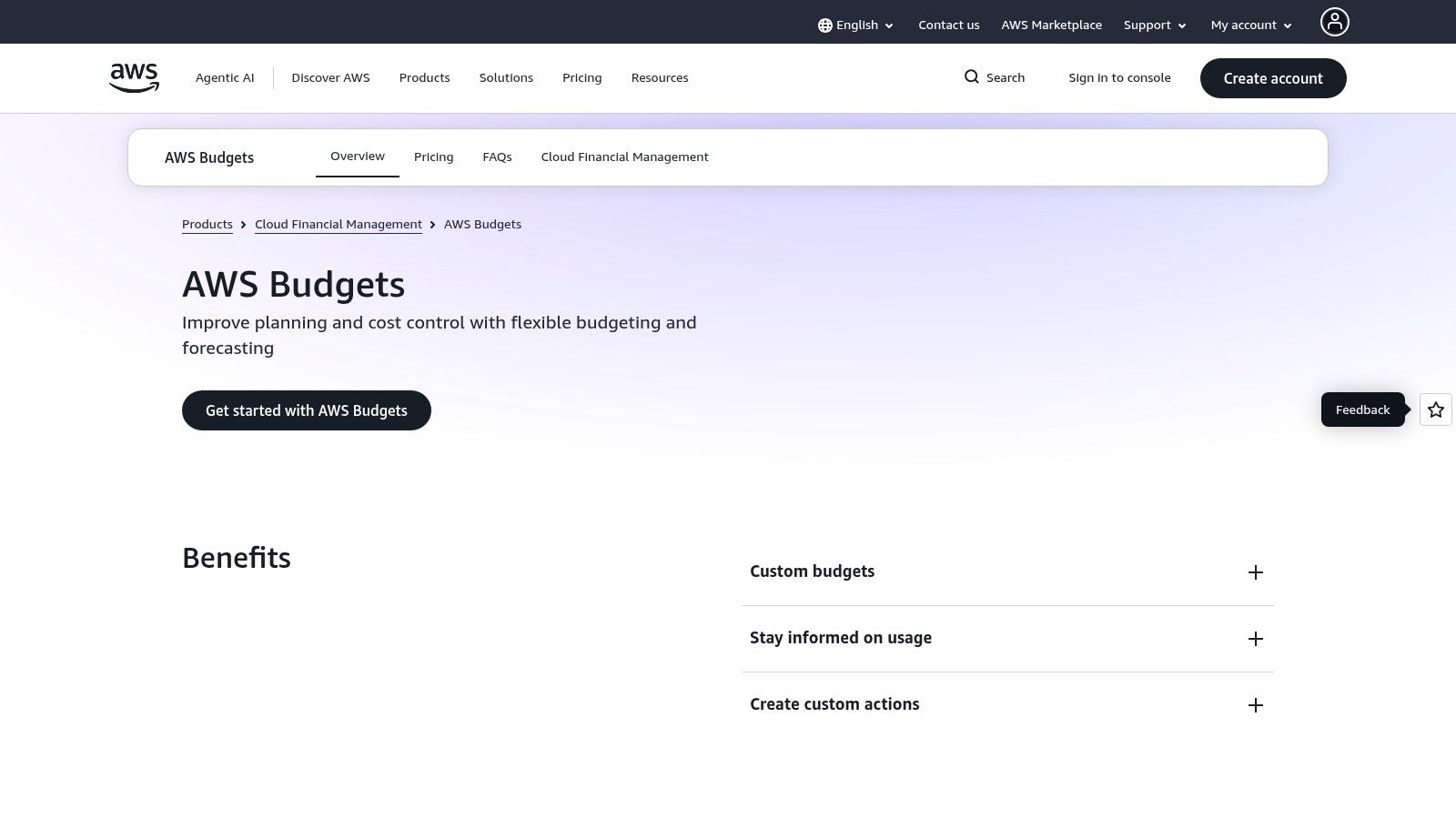Click the Create account button
The height and width of the screenshot is (819, 1456).
click(x=1273, y=78)
